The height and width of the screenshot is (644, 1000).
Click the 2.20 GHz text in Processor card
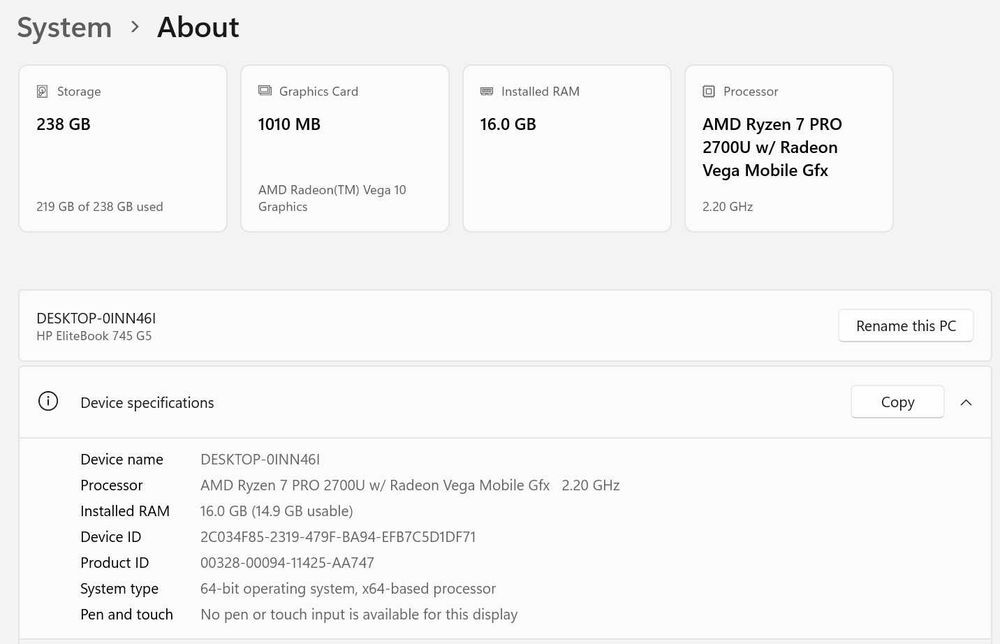(x=728, y=207)
